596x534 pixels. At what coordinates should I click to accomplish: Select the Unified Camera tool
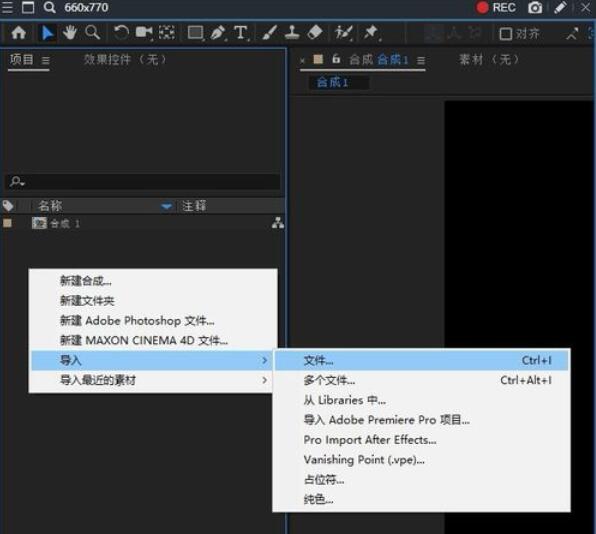click(144, 33)
